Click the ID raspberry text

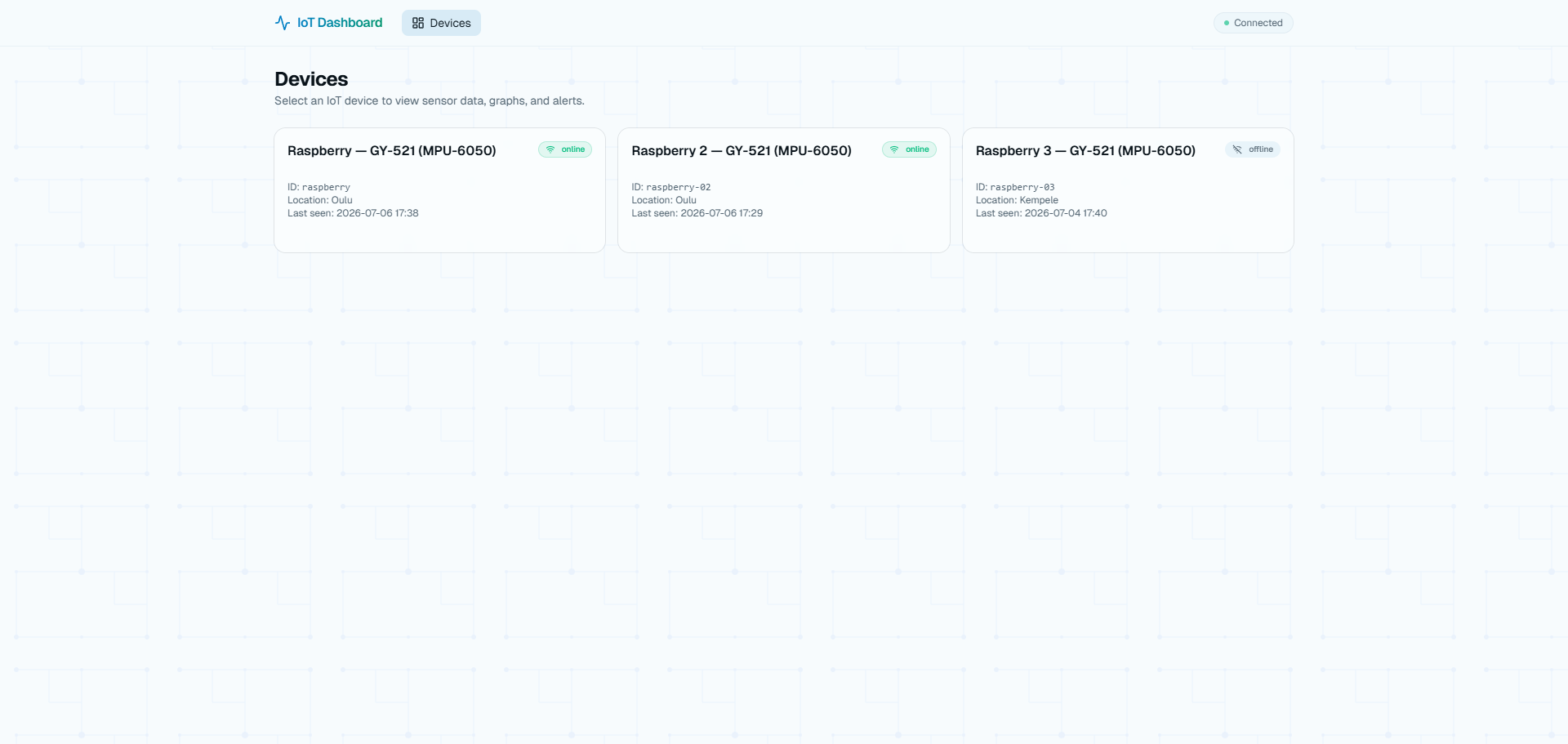click(318, 187)
